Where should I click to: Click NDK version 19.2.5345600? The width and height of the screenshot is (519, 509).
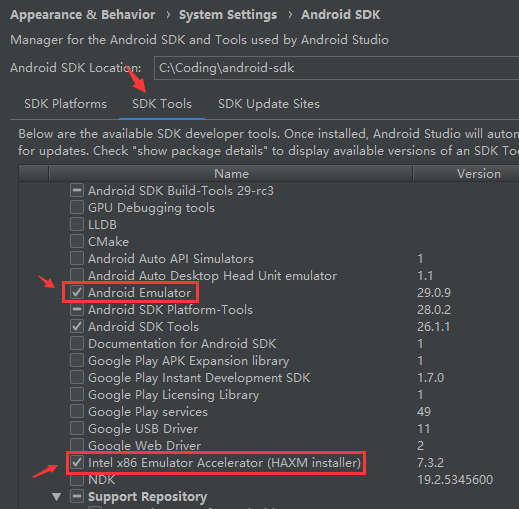click(455, 480)
